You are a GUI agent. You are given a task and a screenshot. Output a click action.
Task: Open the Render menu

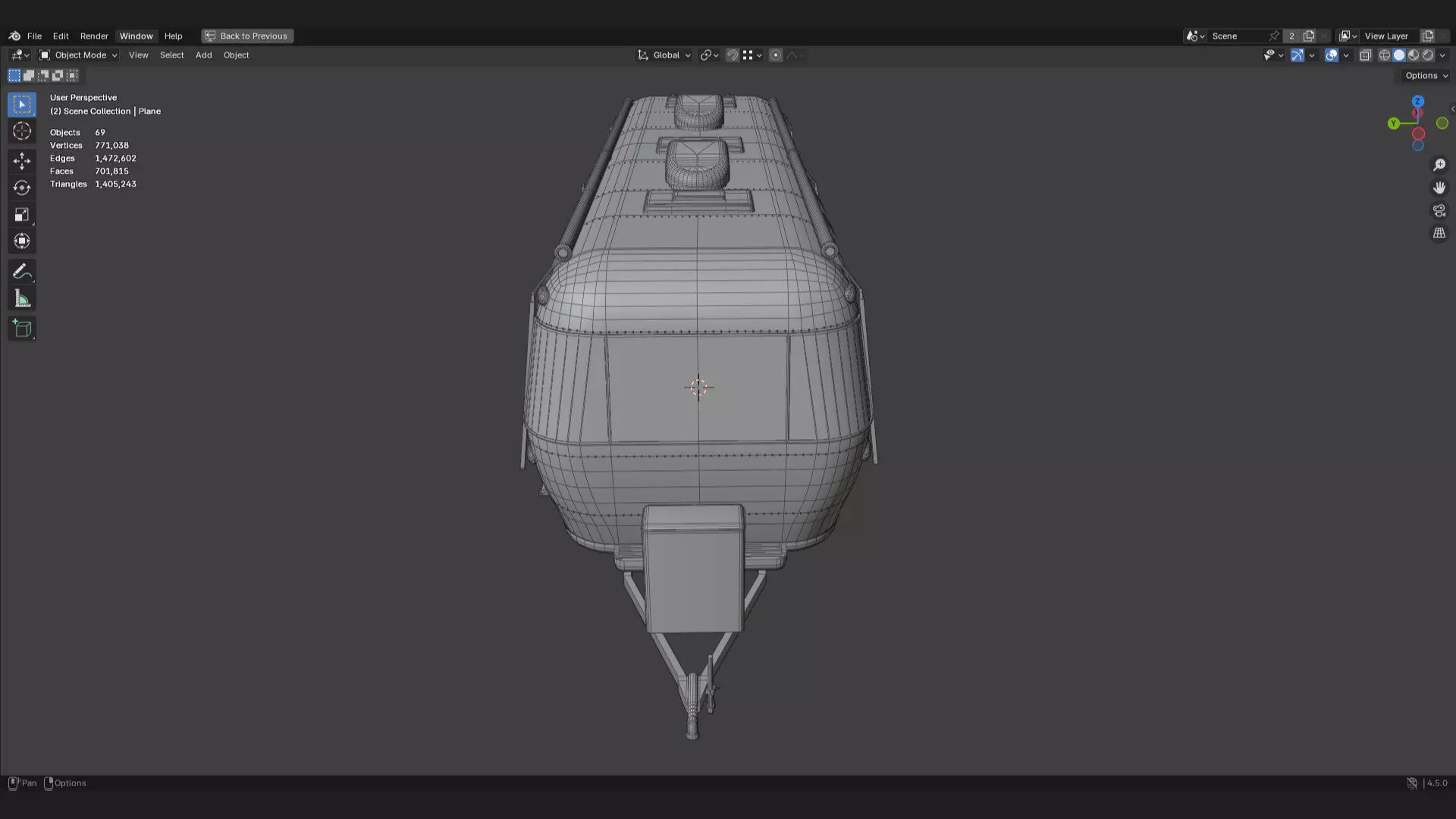click(94, 36)
